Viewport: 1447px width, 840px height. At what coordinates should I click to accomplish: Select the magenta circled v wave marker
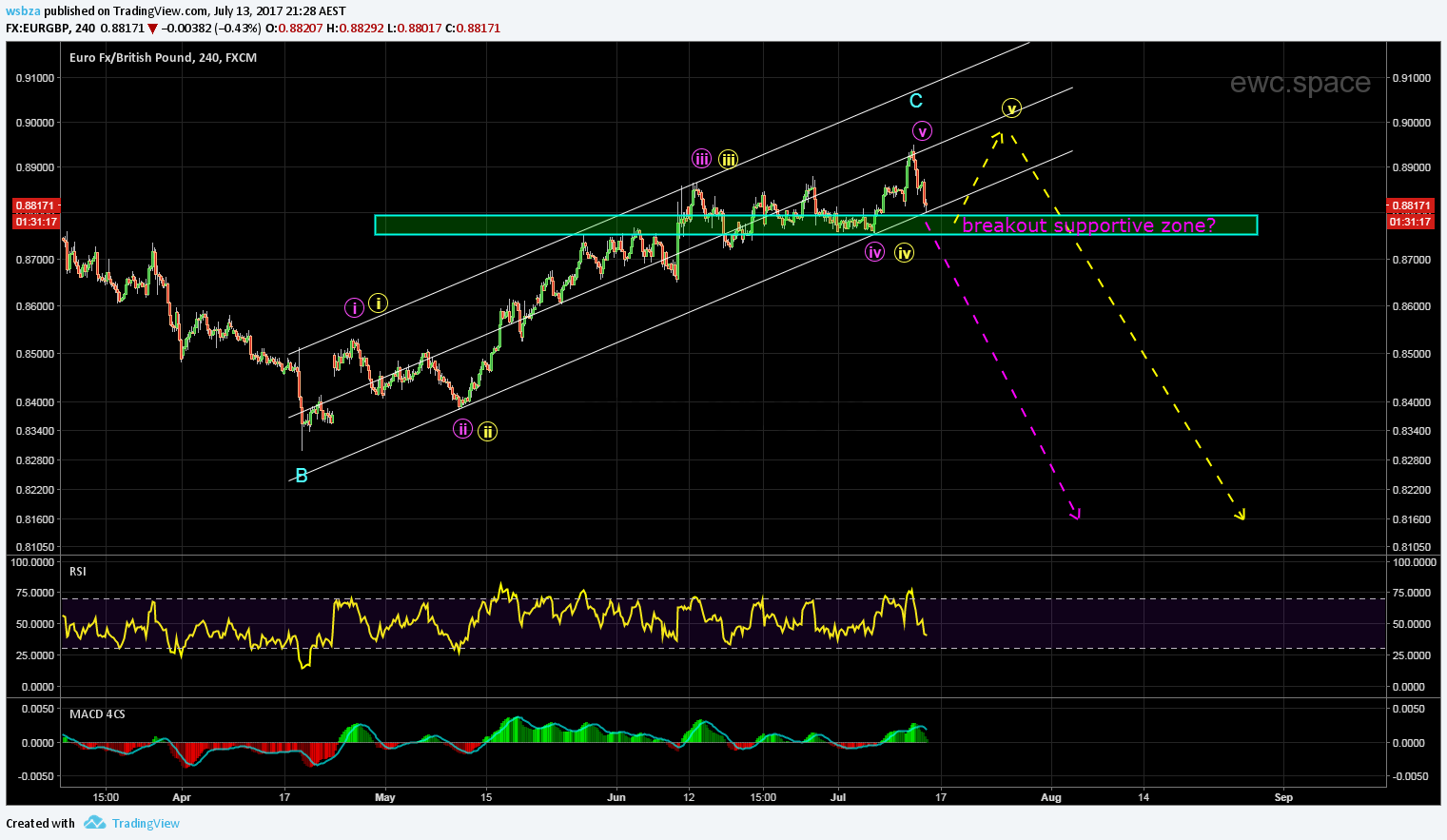coord(921,131)
